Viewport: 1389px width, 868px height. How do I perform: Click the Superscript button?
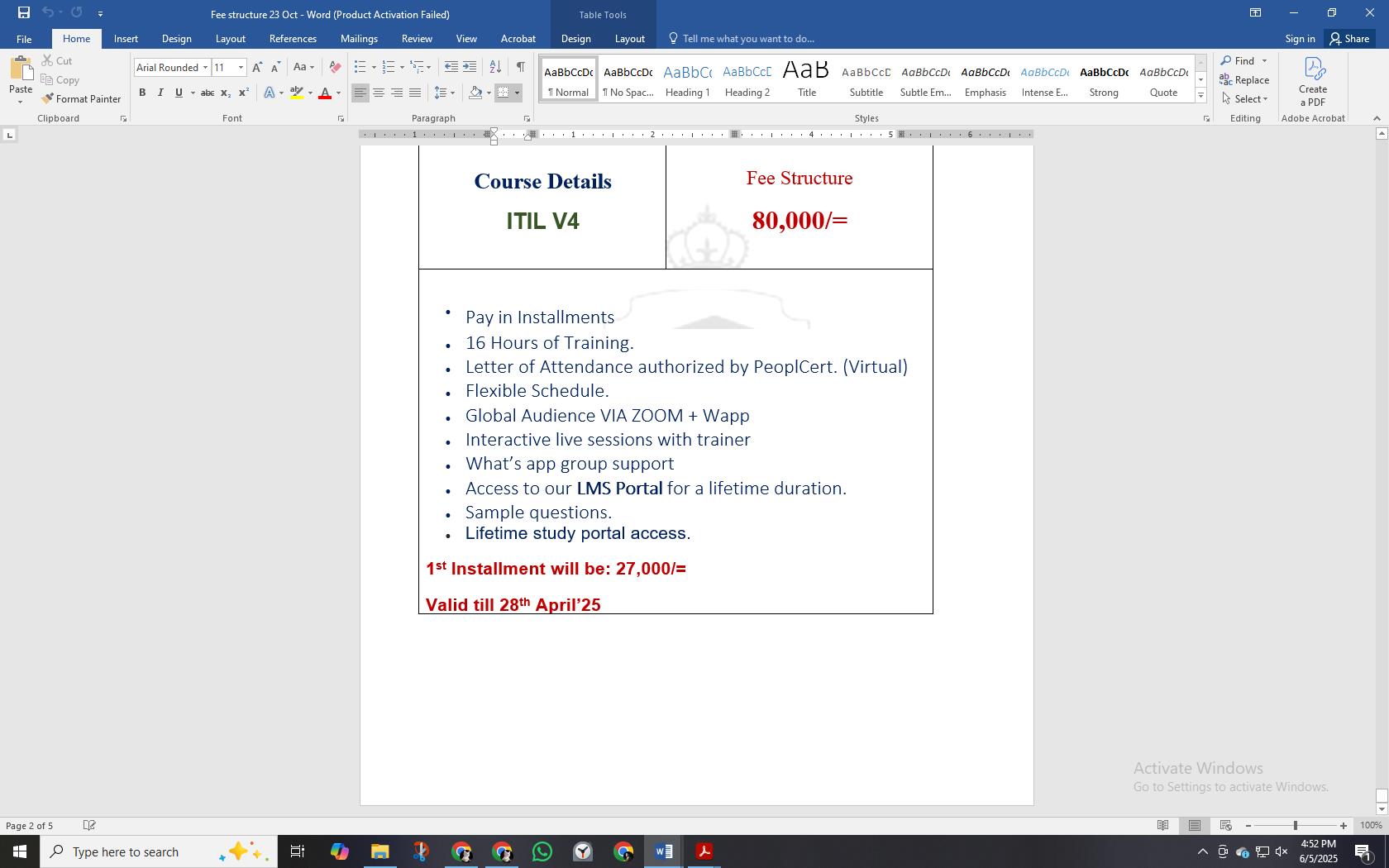pyautogui.click(x=243, y=93)
